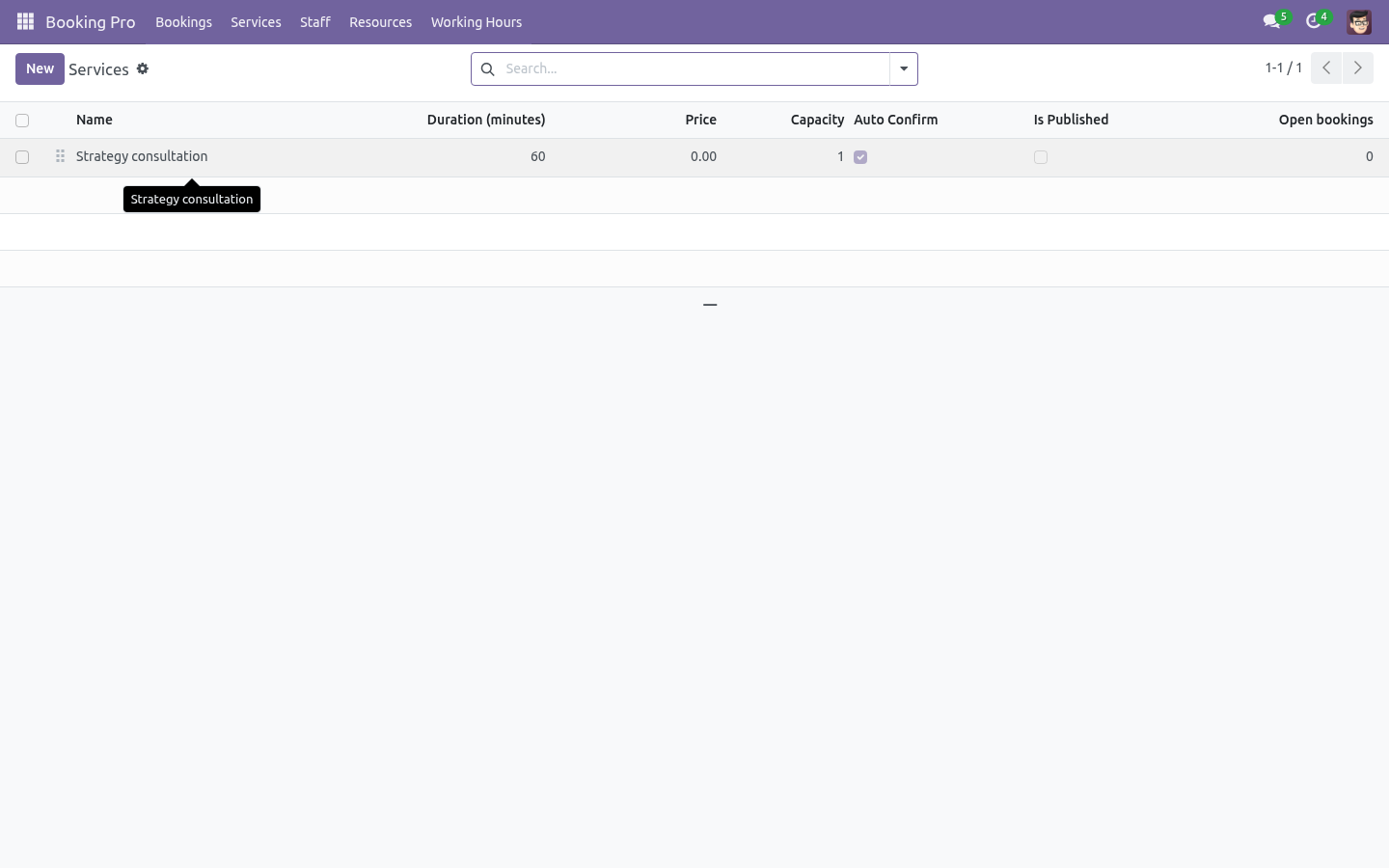Open the apps grid home menu

point(26,21)
